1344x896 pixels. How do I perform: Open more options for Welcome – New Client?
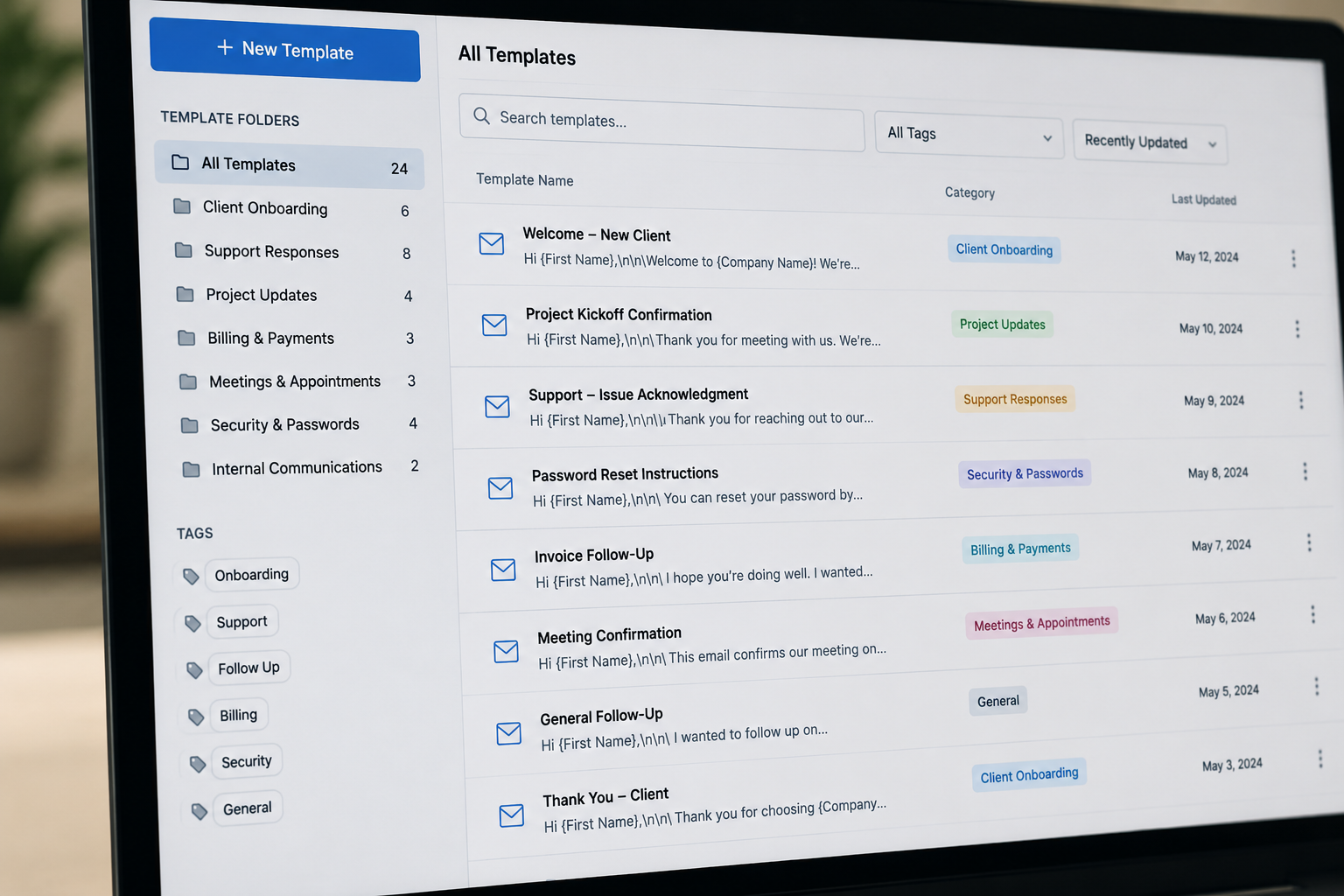tap(1293, 258)
